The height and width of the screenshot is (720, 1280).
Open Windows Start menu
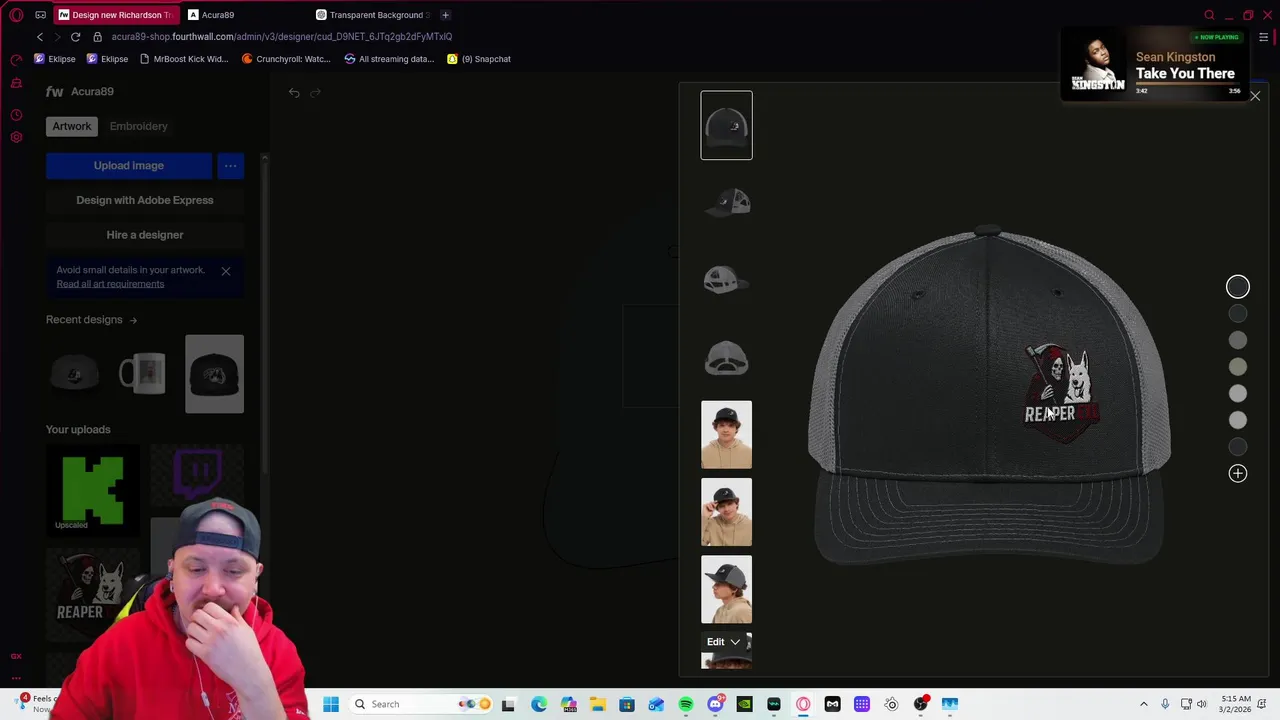point(331,704)
